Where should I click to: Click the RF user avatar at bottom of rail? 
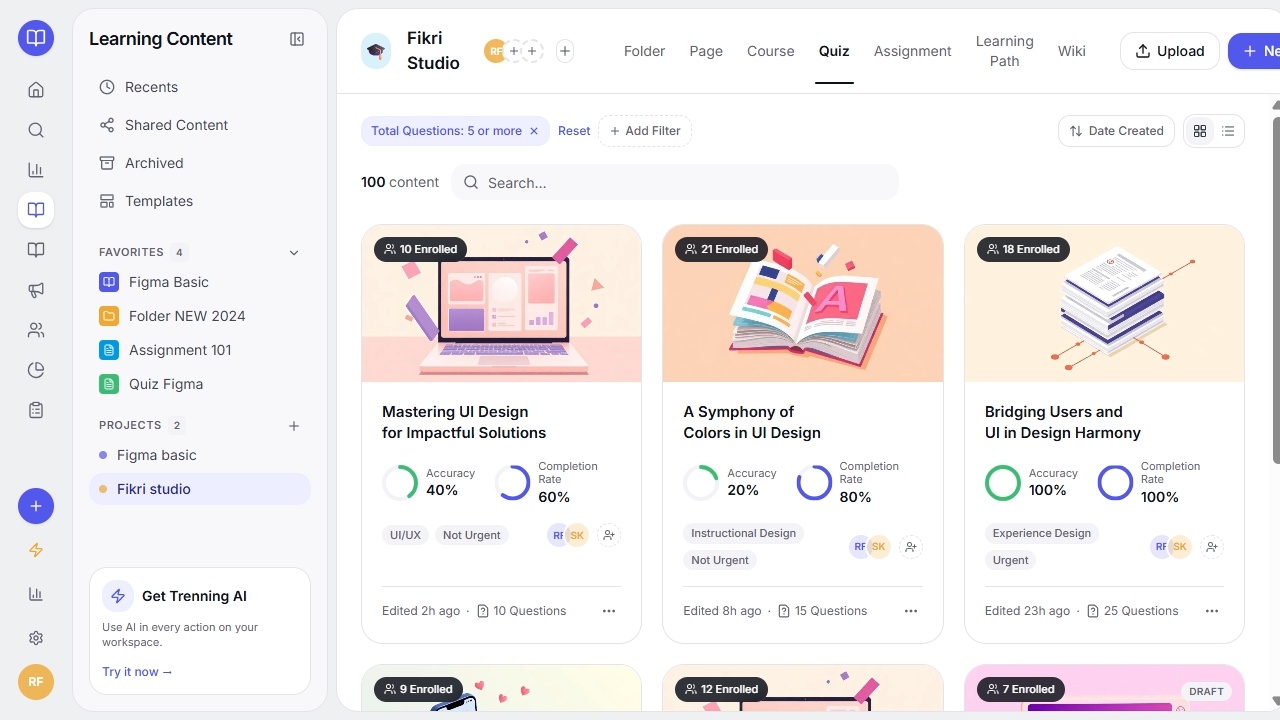tap(36, 682)
